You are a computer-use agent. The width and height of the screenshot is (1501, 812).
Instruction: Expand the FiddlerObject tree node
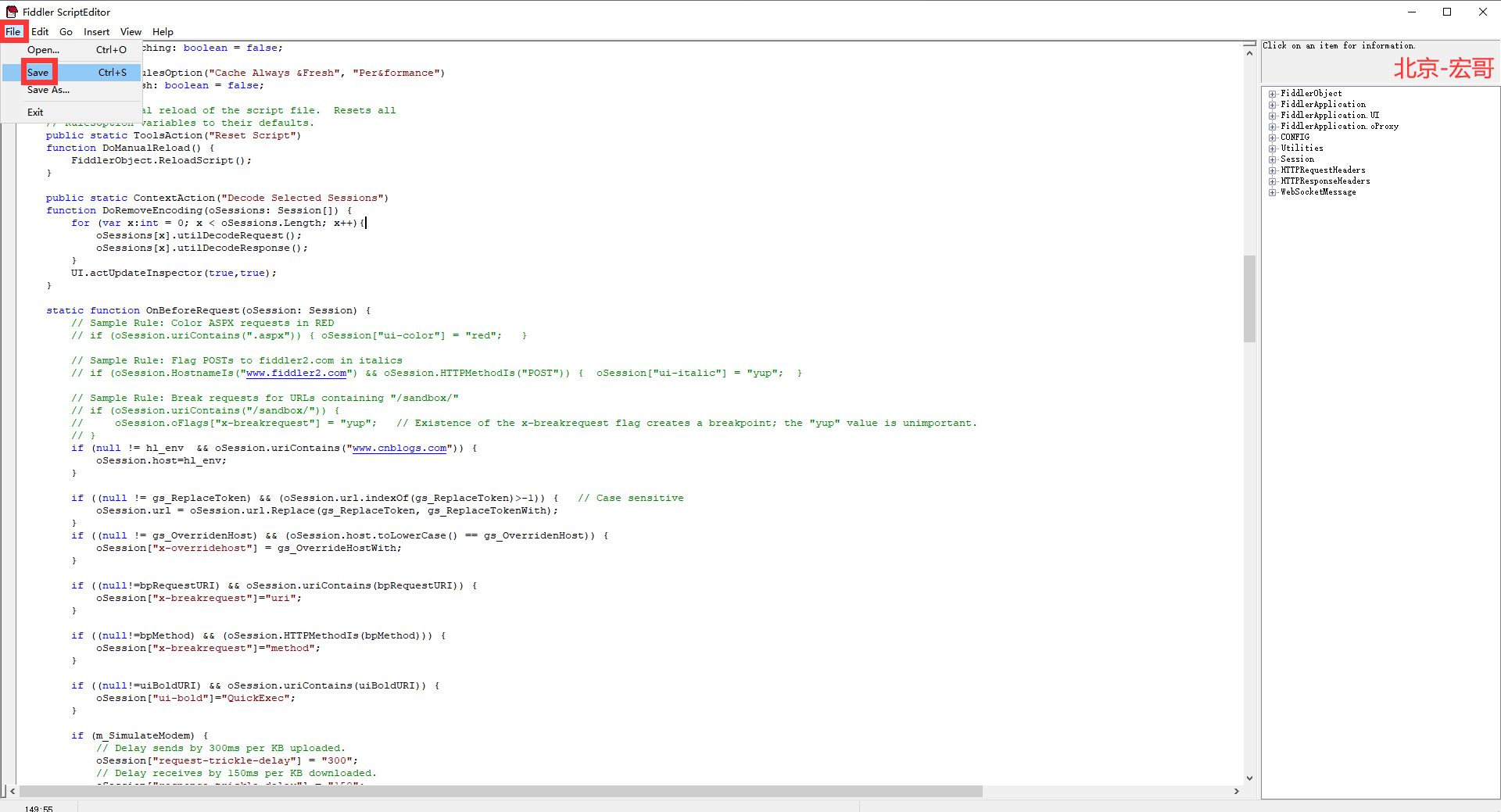coord(1272,94)
